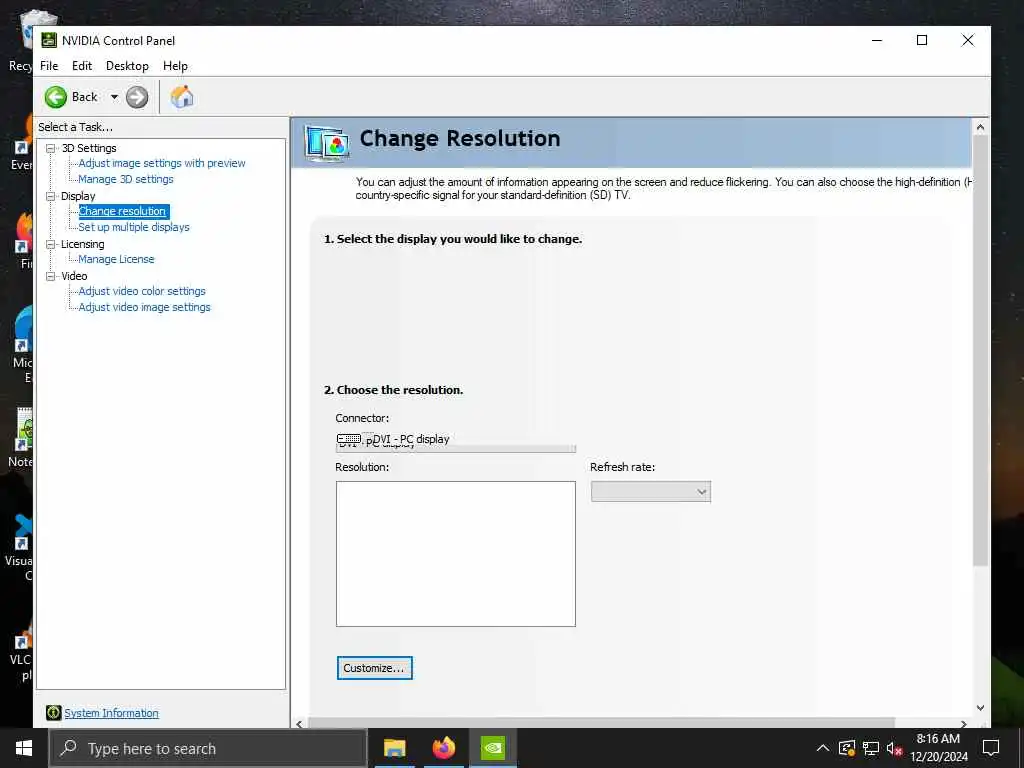Open the Windows Start menu
This screenshot has width=1024, height=768.
(x=24, y=748)
